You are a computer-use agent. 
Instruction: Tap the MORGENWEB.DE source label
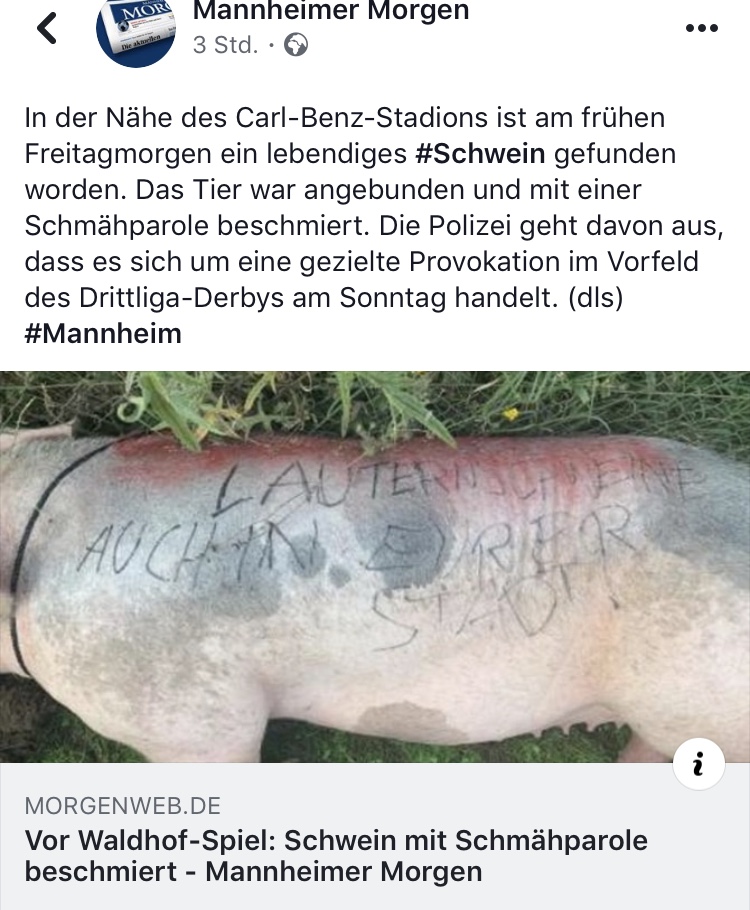coord(122,806)
